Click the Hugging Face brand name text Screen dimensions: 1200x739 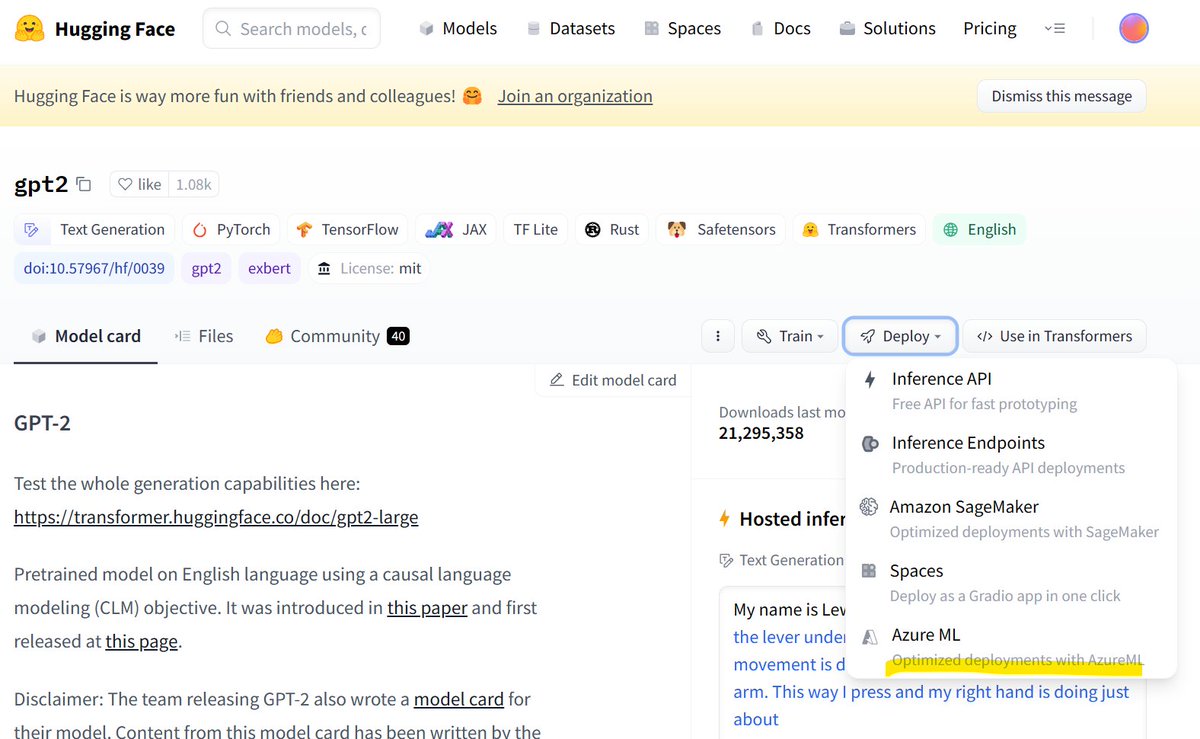tap(115, 29)
